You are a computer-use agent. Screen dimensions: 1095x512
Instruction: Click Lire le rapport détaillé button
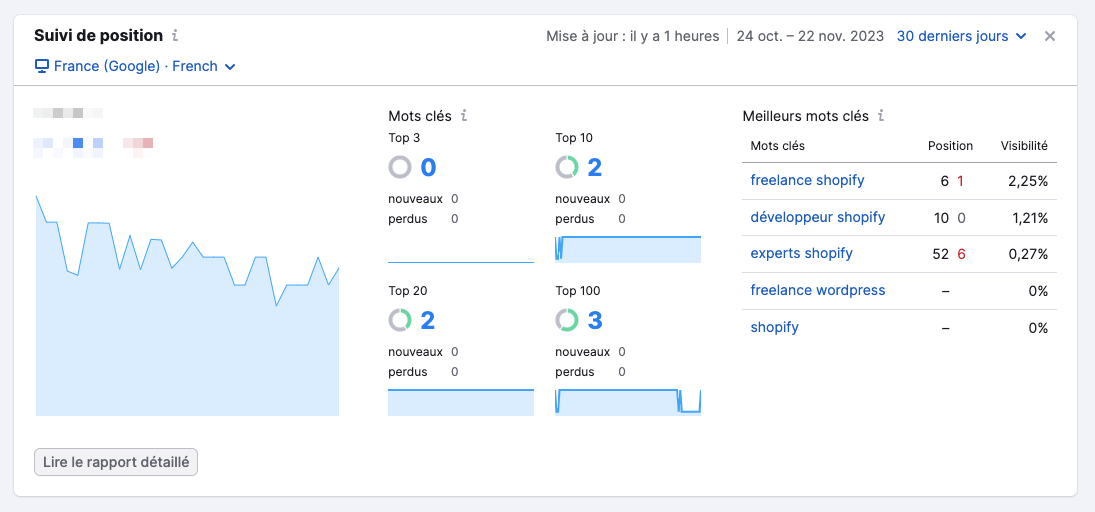(x=116, y=462)
